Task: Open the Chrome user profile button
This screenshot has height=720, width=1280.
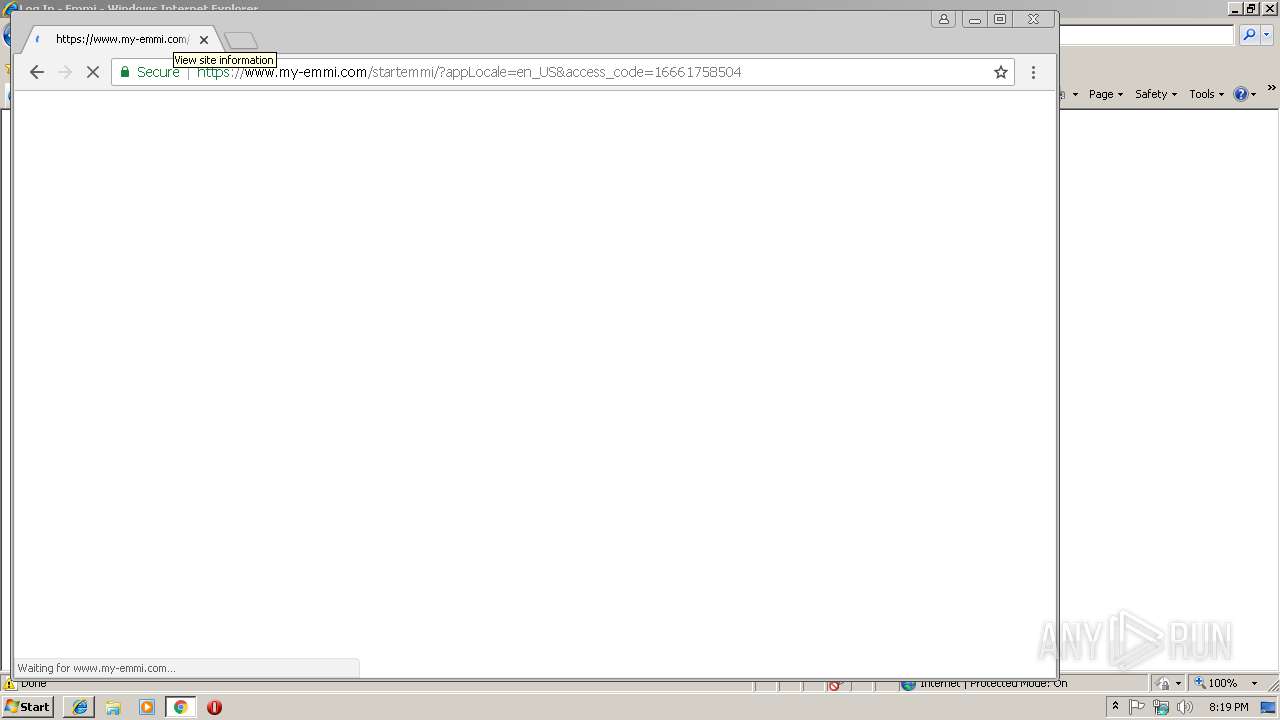Action: tap(943, 19)
